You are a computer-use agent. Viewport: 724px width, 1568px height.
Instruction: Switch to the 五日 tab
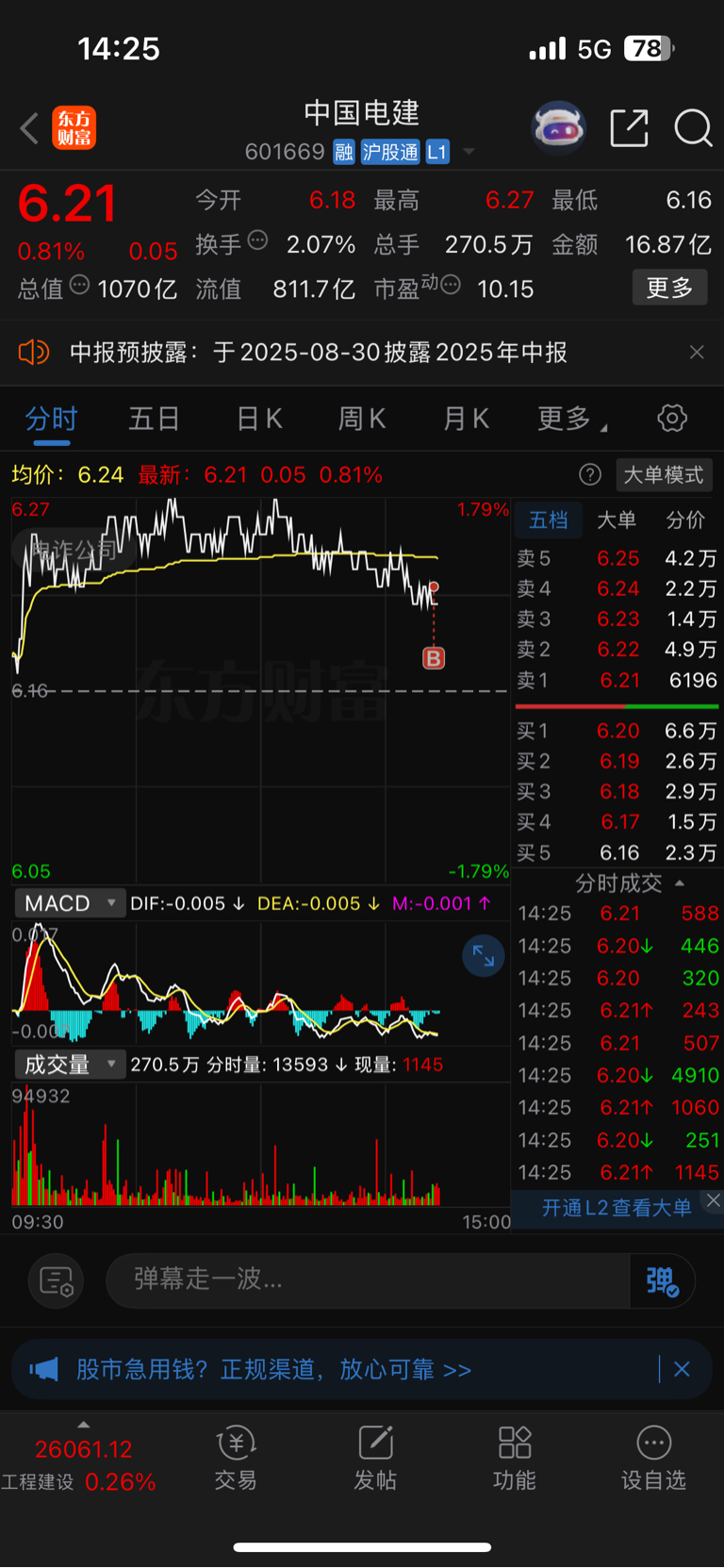[155, 419]
